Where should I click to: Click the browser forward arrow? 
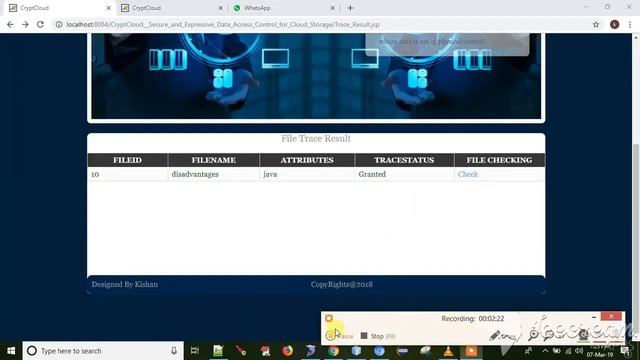coord(25,24)
